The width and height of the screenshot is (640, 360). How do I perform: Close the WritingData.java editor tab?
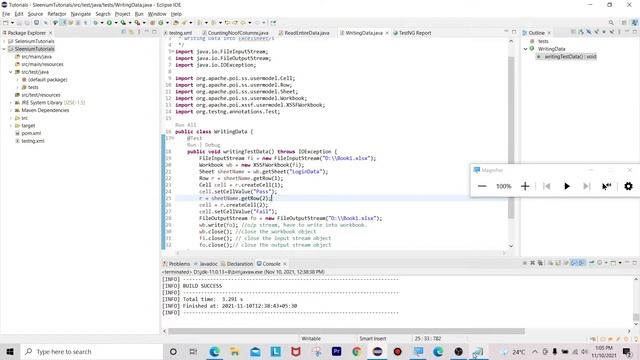tap(387, 33)
